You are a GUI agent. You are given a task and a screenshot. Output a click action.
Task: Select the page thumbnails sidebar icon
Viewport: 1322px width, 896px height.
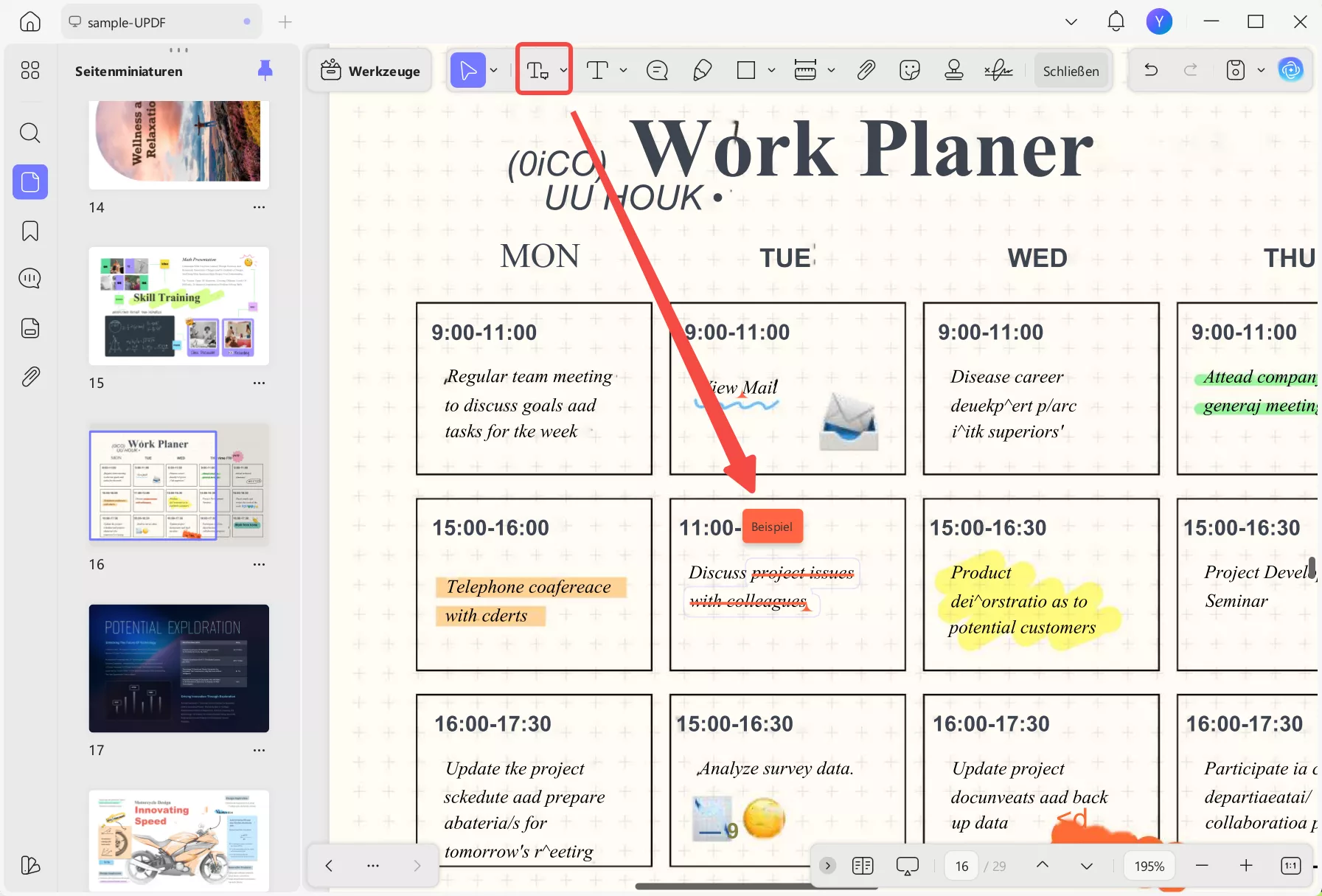pyautogui.click(x=30, y=181)
